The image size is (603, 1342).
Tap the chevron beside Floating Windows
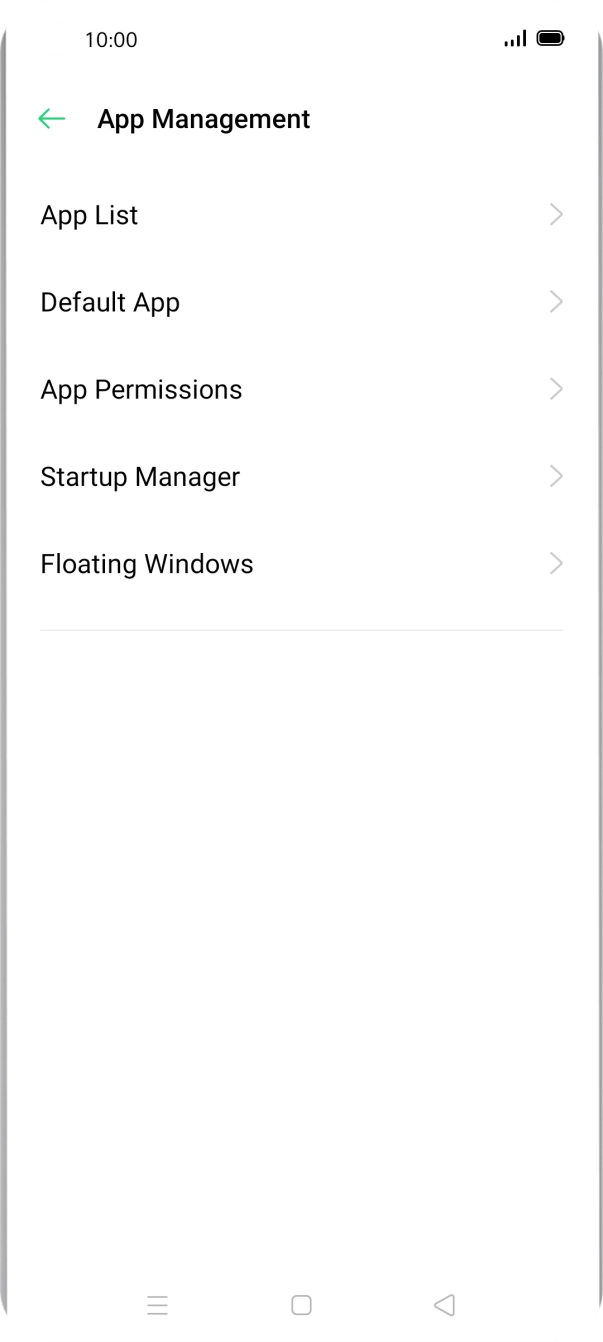click(x=556, y=563)
